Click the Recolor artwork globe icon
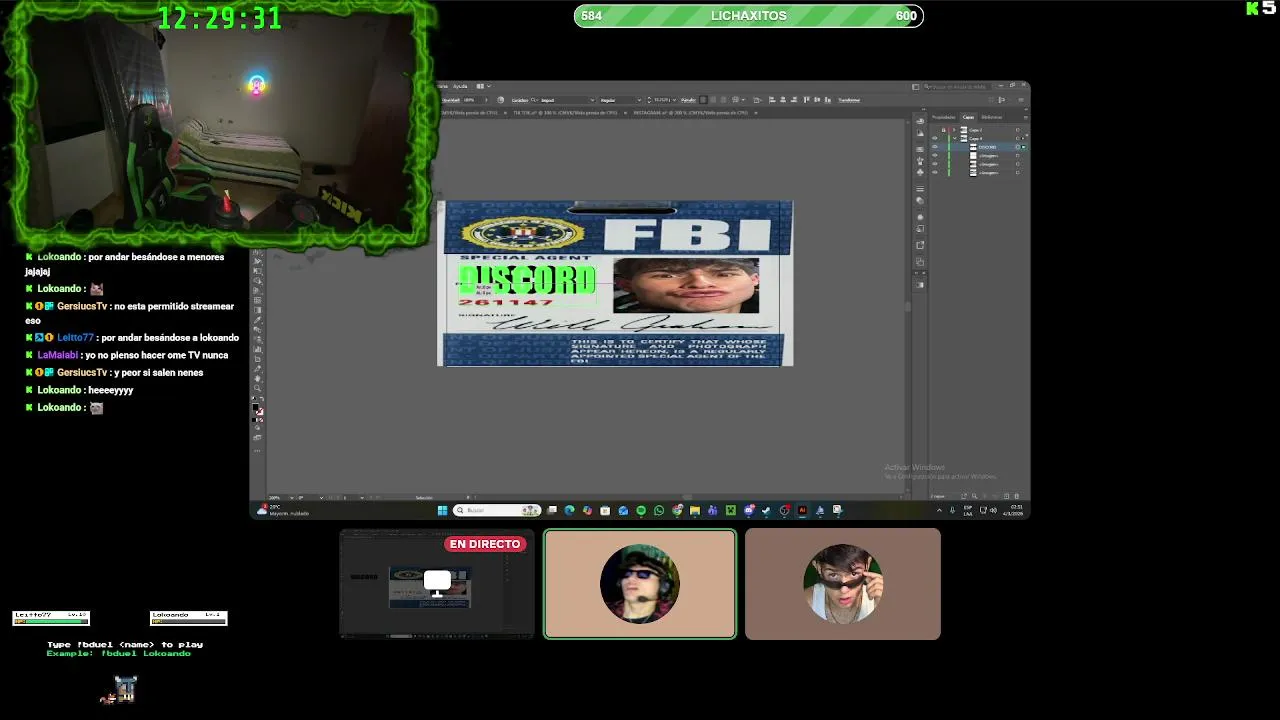Image resolution: width=1280 pixels, height=720 pixels. pos(500,100)
